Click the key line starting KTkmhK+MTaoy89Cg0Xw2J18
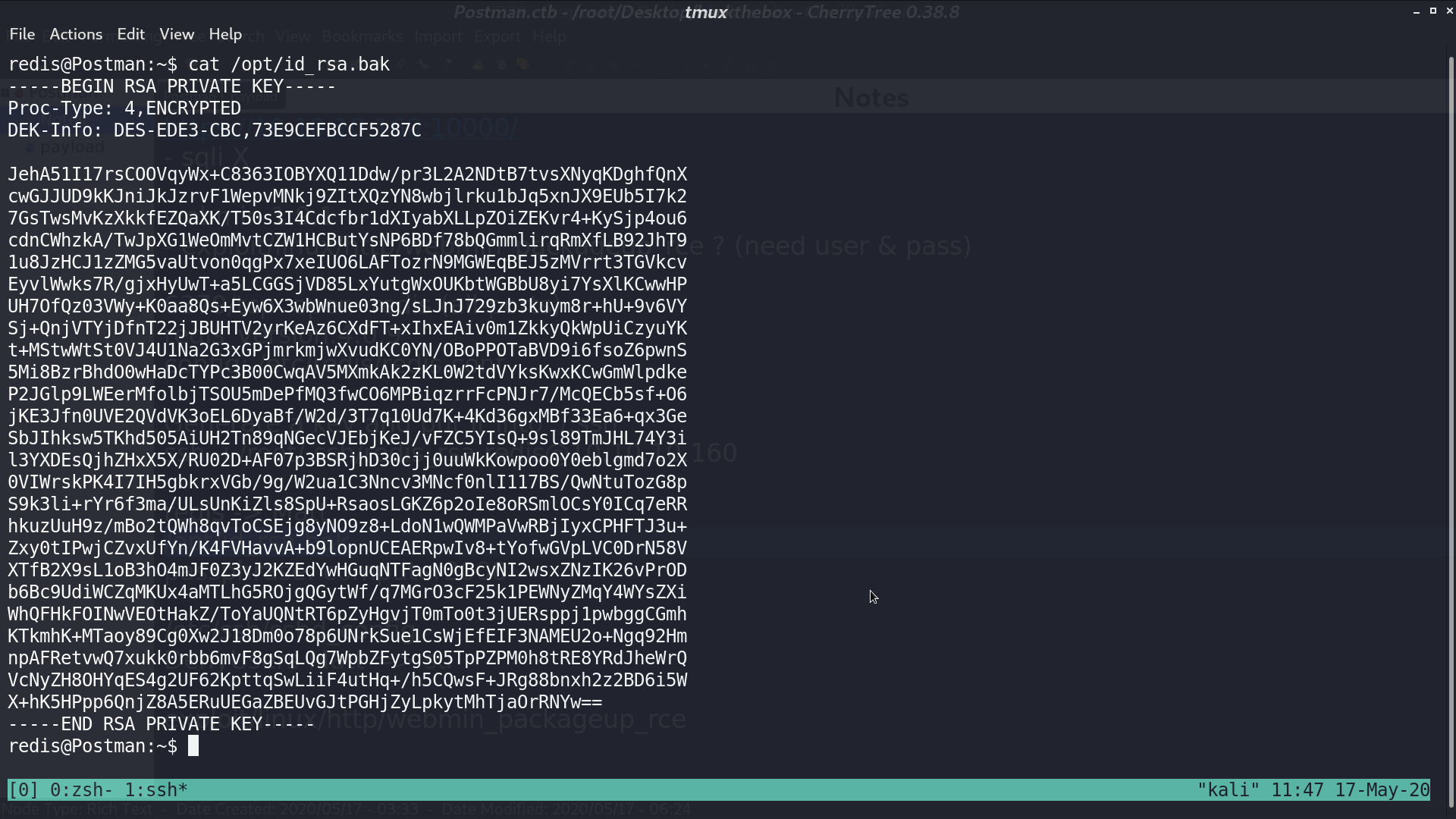Viewport: 1456px width, 819px height. [x=347, y=636]
